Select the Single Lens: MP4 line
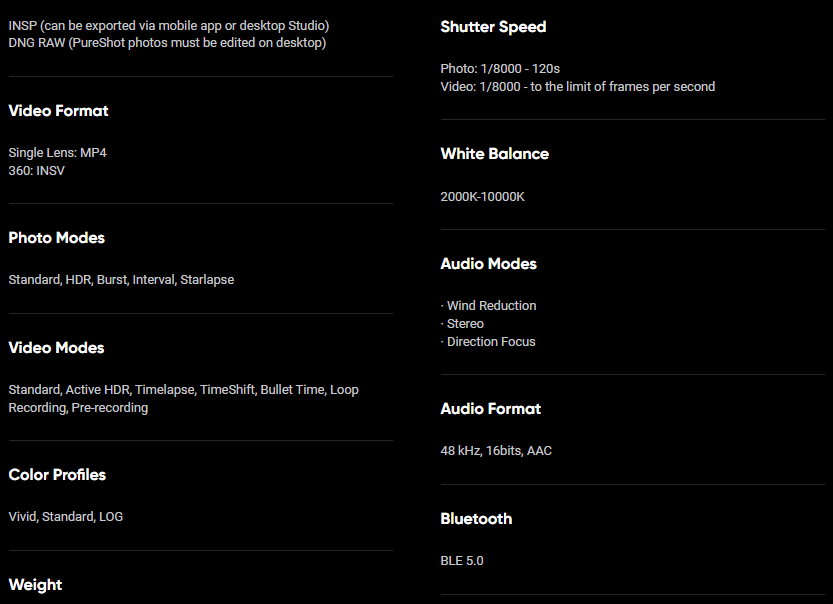The height and width of the screenshot is (604, 833). click(x=57, y=152)
